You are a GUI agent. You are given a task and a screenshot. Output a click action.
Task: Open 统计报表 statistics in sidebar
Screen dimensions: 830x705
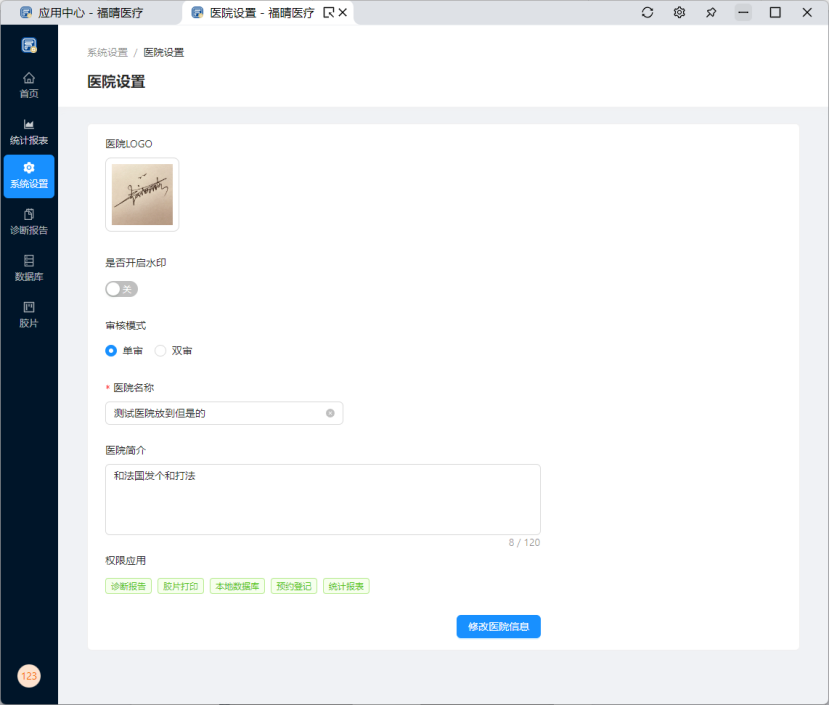pyautogui.click(x=29, y=131)
